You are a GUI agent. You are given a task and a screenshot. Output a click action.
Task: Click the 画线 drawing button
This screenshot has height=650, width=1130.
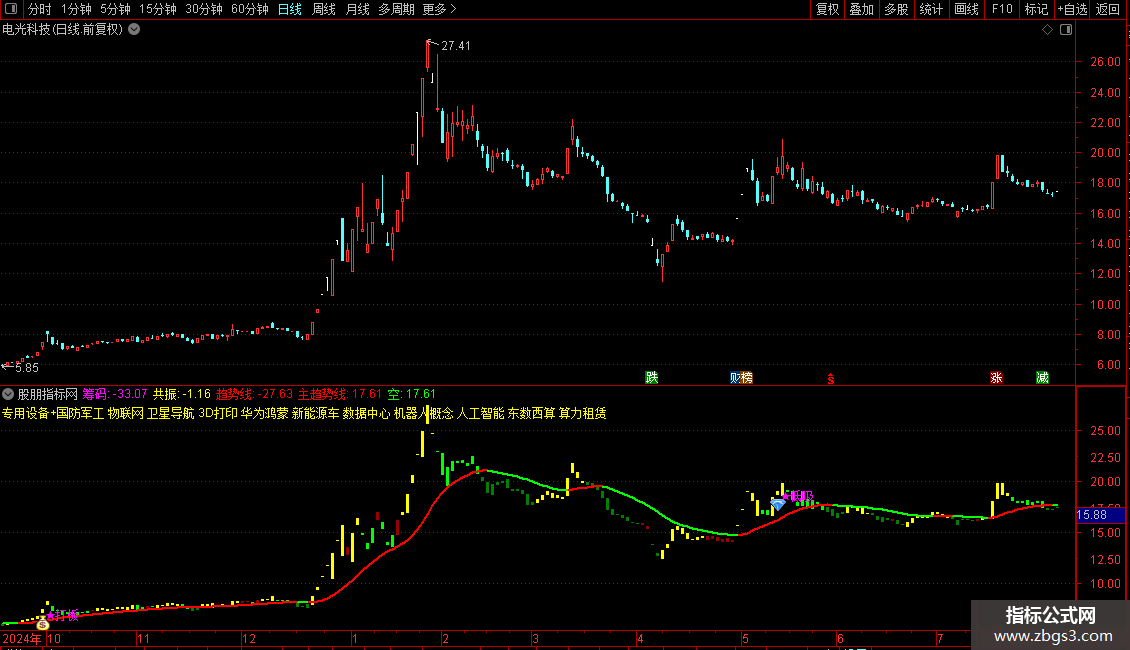(x=966, y=9)
